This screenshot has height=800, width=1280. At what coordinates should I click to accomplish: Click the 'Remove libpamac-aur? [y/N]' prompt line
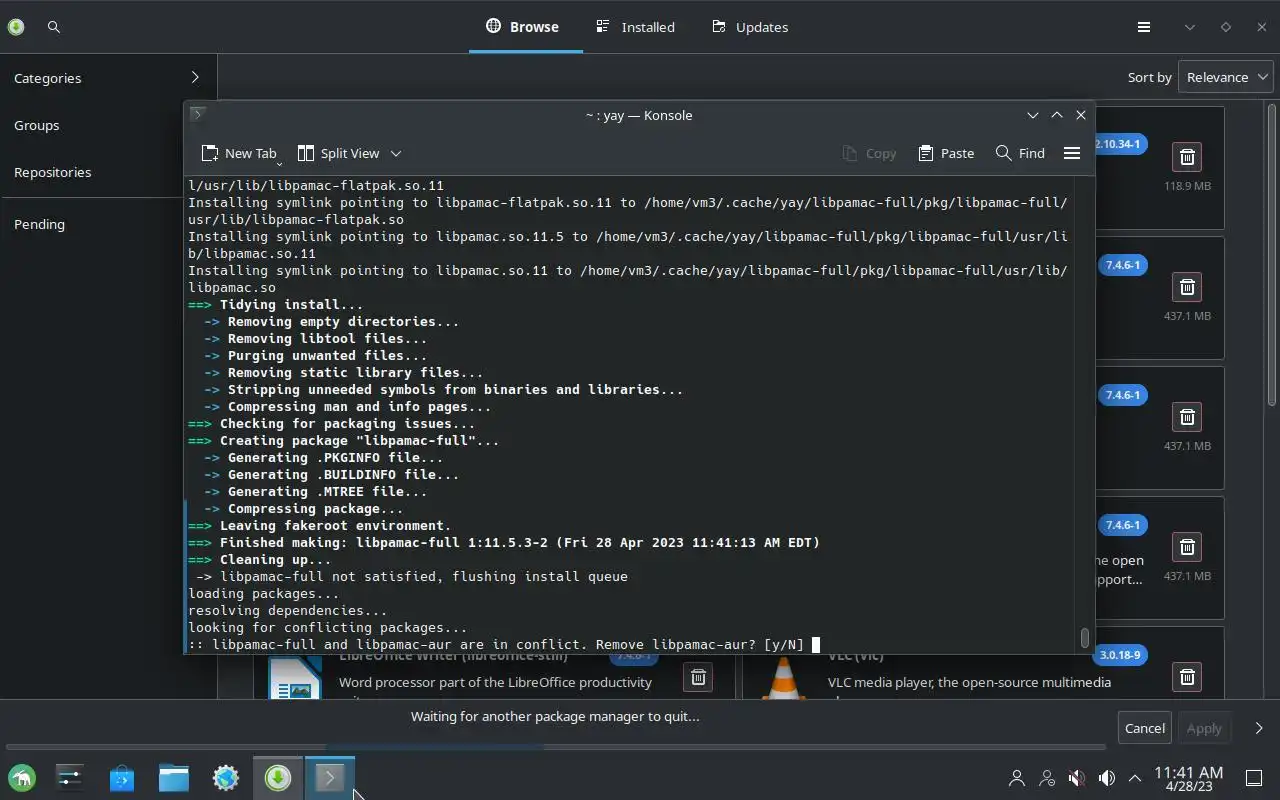click(x=504, y=644)
